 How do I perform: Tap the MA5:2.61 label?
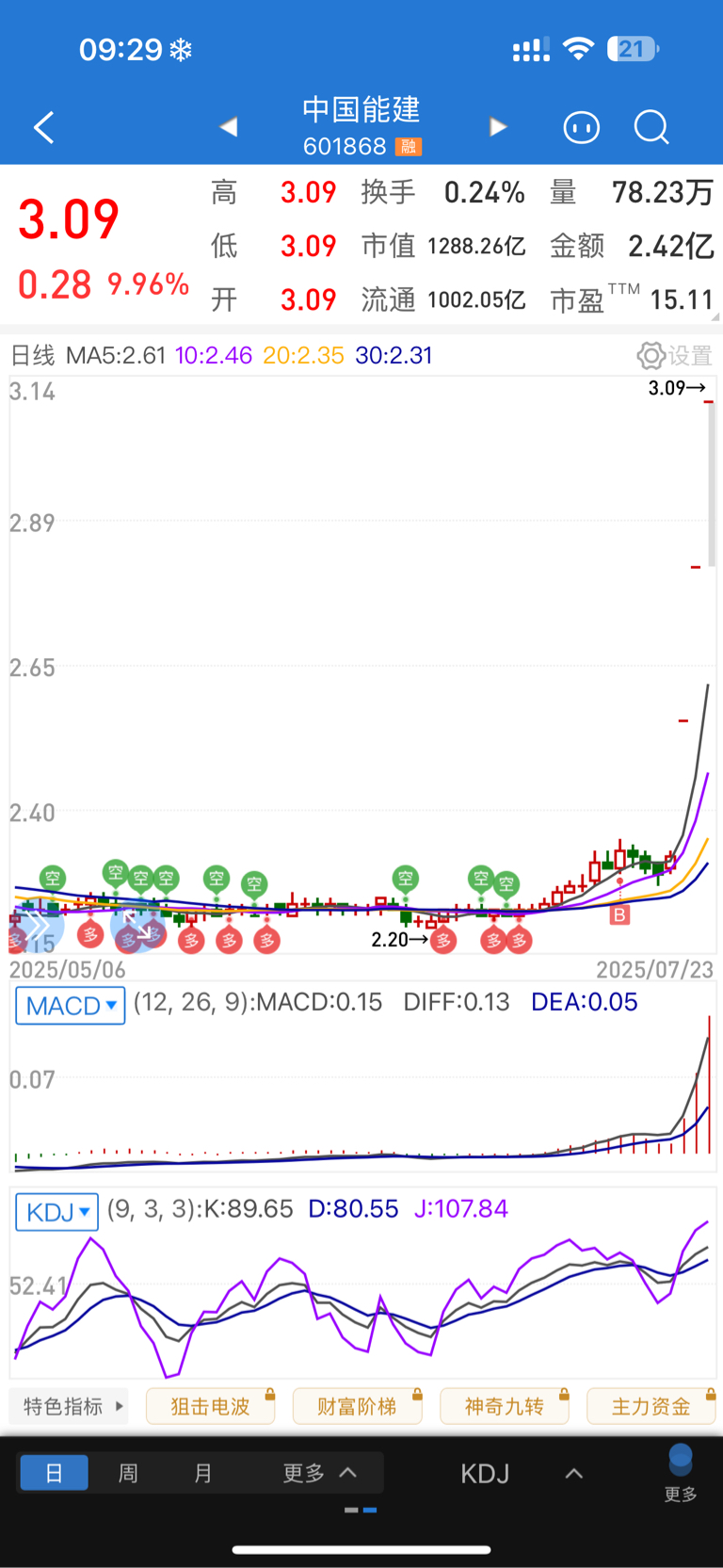pos(116,356)
